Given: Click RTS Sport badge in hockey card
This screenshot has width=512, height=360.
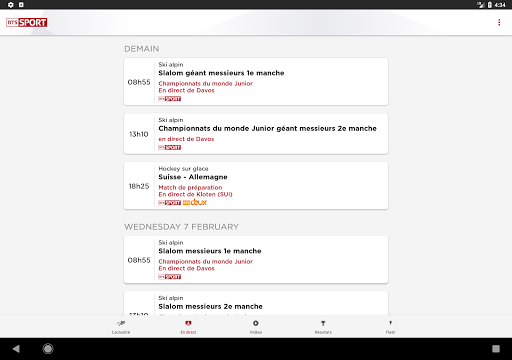Looking at the screenshot, I should tap(170, 203).
